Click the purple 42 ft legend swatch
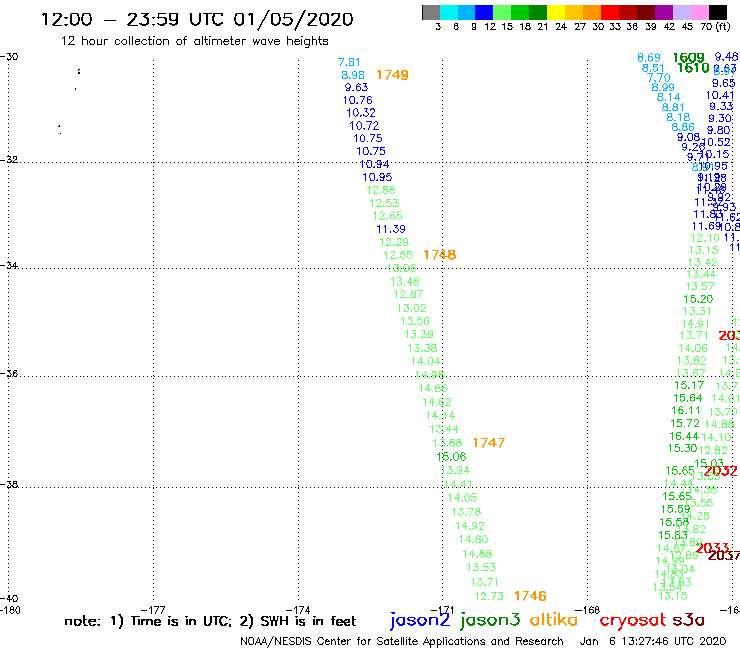 (x=663, y=12)
